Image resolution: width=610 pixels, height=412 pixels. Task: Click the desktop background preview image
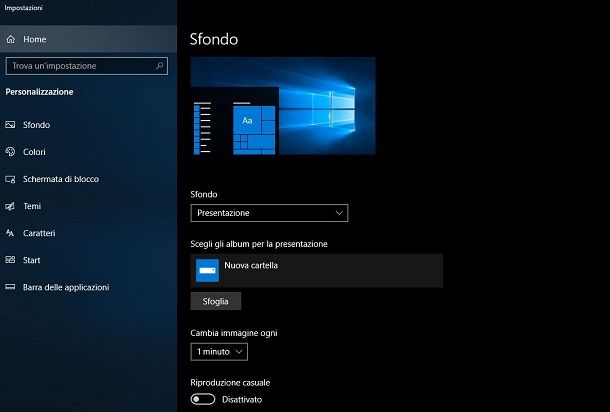coord(283,106)
